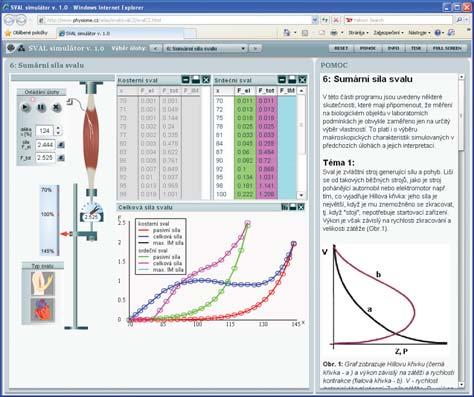Screen dimensions: 474x397
Task: Pause the muscle simulation
Action: click(x=41, y=107)
